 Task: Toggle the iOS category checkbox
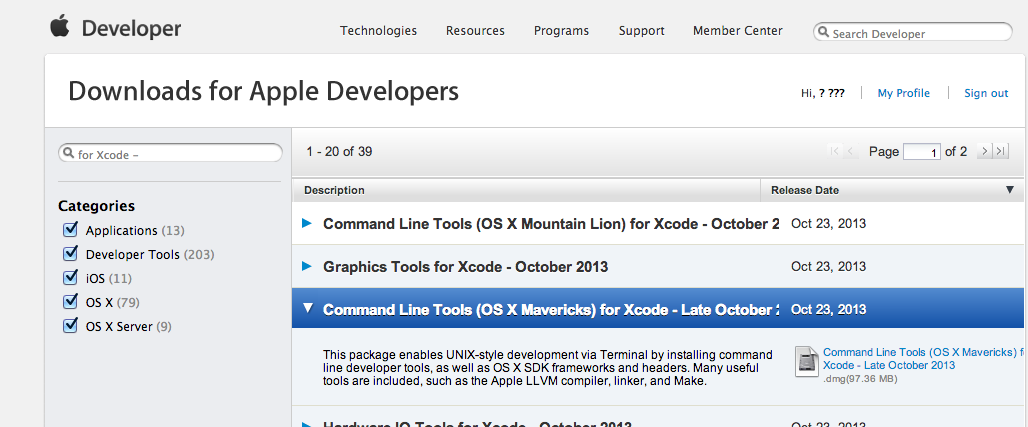click(70, 278)
